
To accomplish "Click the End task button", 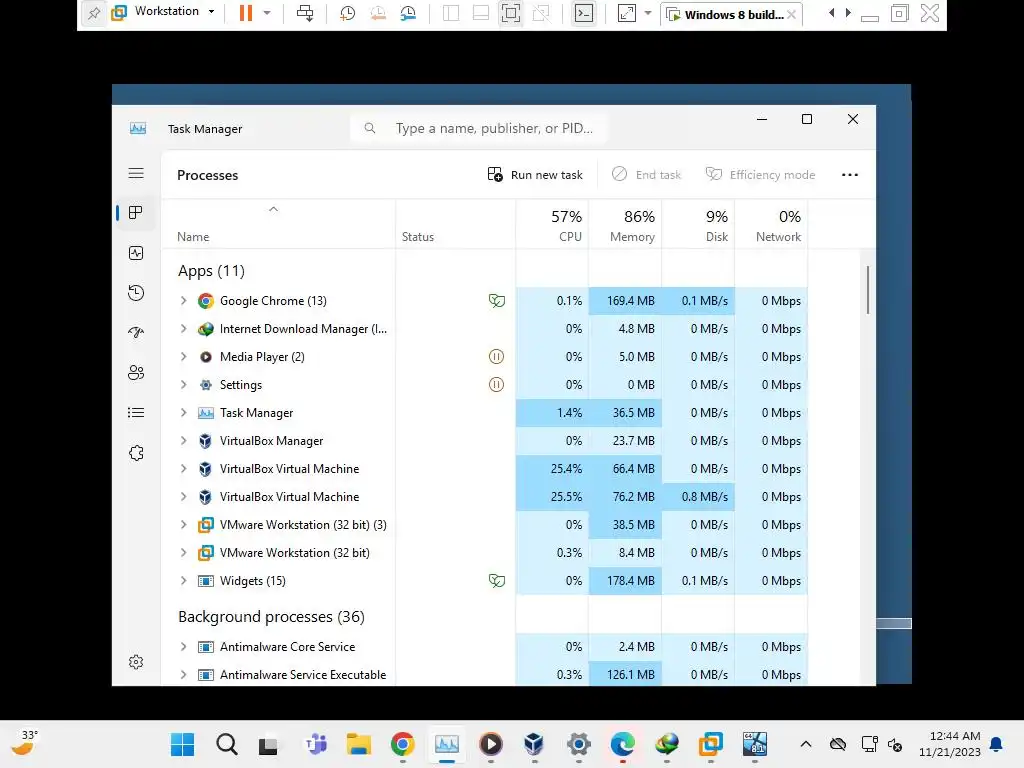I will 647,175.
